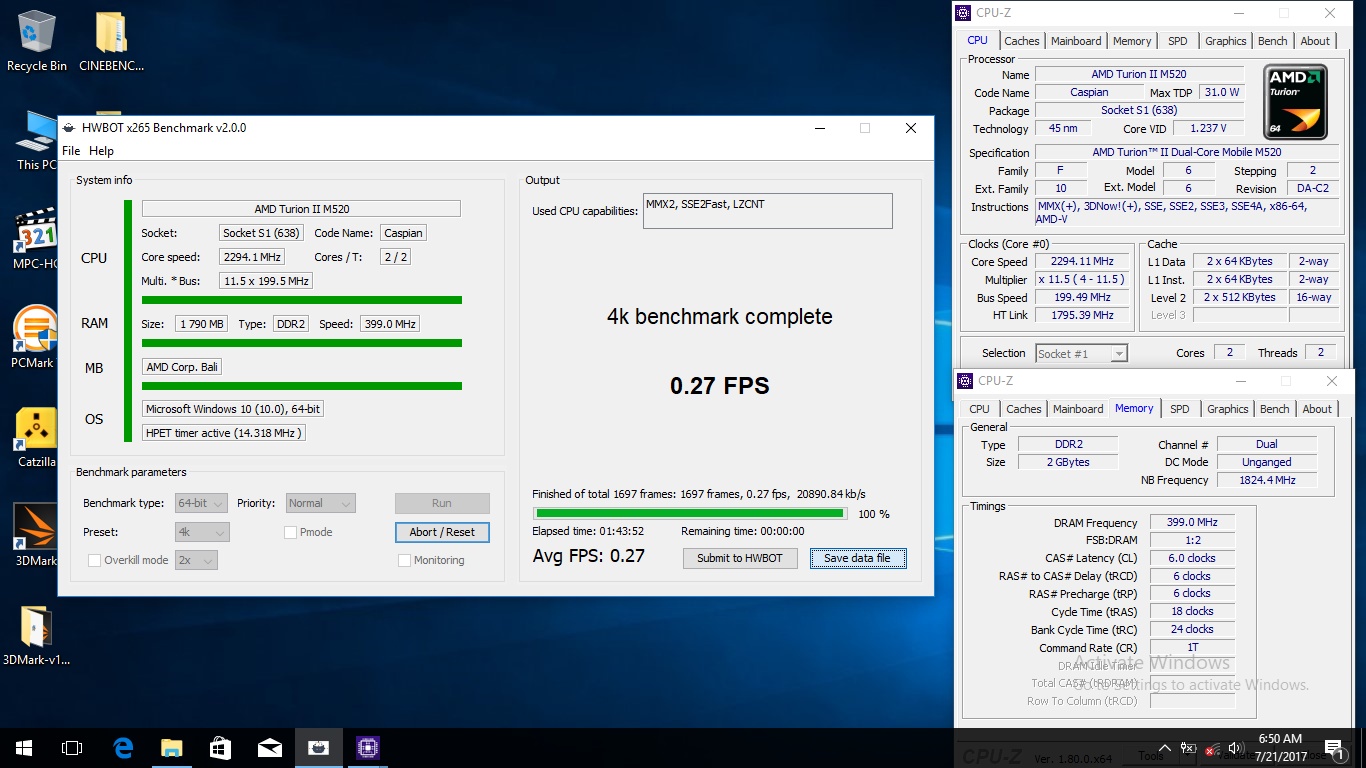This screenshot has width=1366, height=768.
Task: Enable the Overkill mode checkbox
Action: pos(94,560)
